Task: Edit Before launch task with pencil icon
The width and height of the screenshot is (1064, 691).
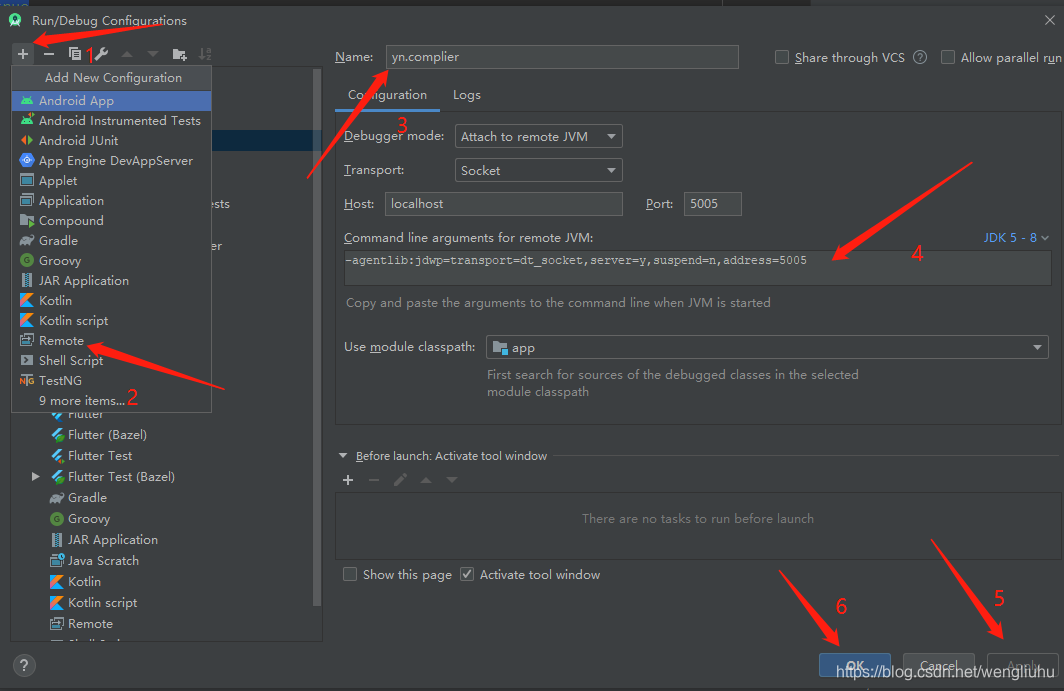Action: click(400, 480)
